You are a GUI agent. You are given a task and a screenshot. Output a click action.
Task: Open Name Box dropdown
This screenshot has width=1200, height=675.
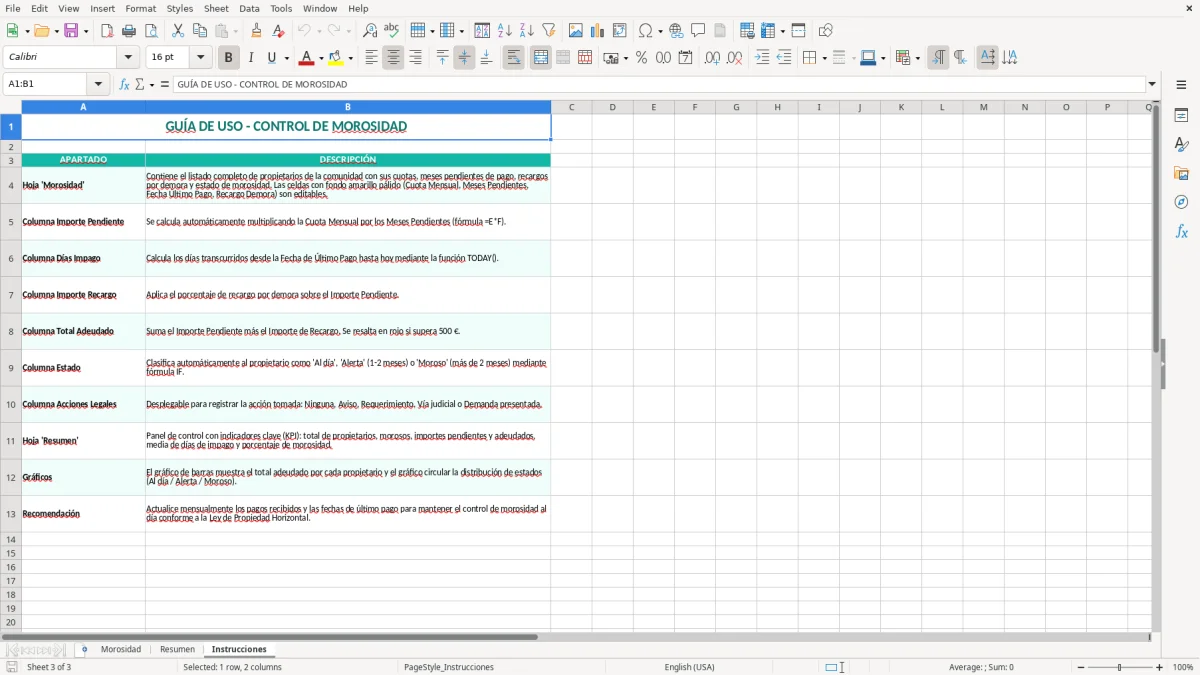coord(98,85)
